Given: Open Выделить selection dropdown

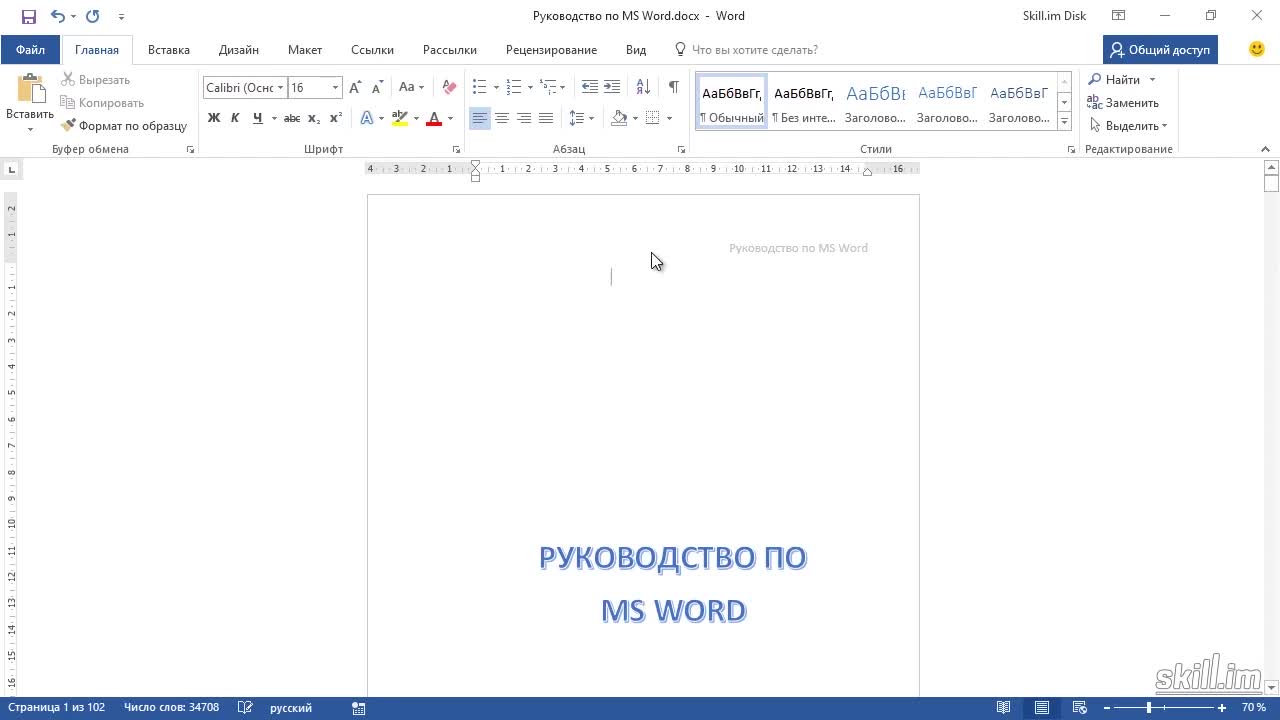Looking at the screenshot, I should (1128, 126).
